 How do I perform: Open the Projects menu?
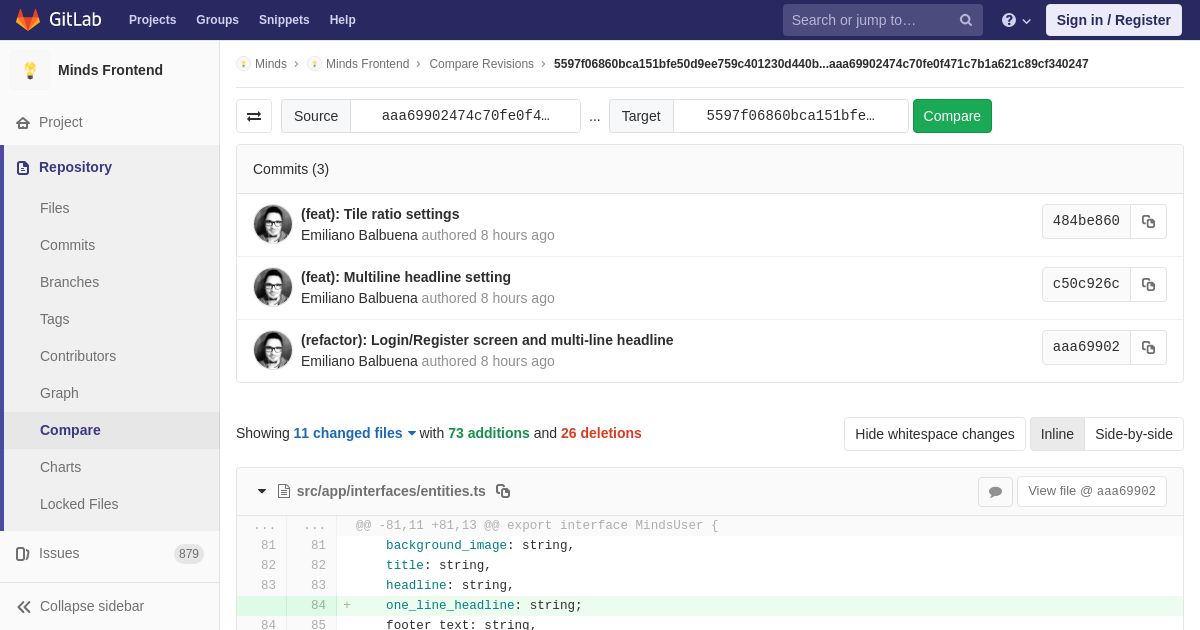click(x=152, y=20)
